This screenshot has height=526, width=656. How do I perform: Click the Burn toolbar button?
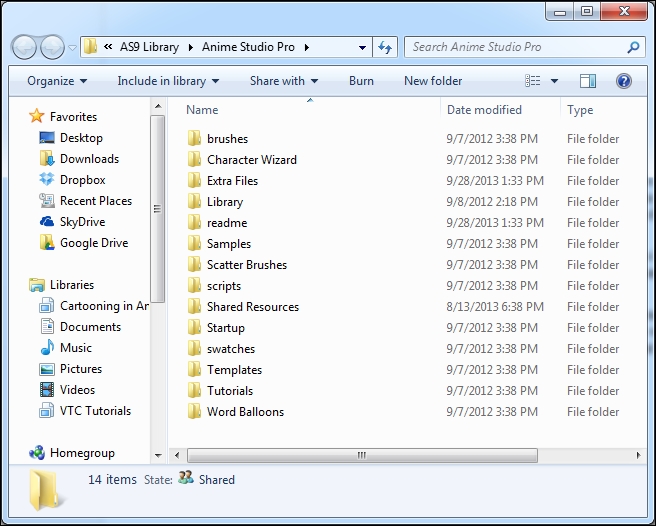click(361, 81)
